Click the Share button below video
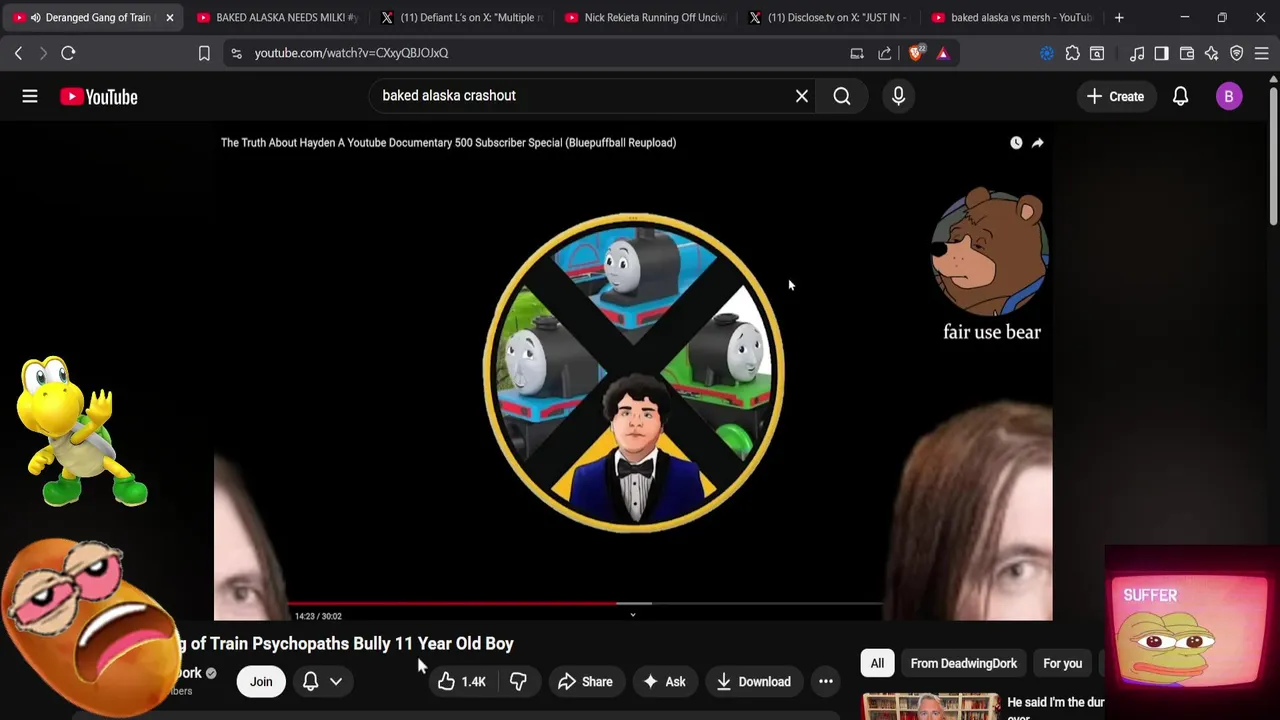Screen dimensions: 1280x720 click(x=585, y=682)
